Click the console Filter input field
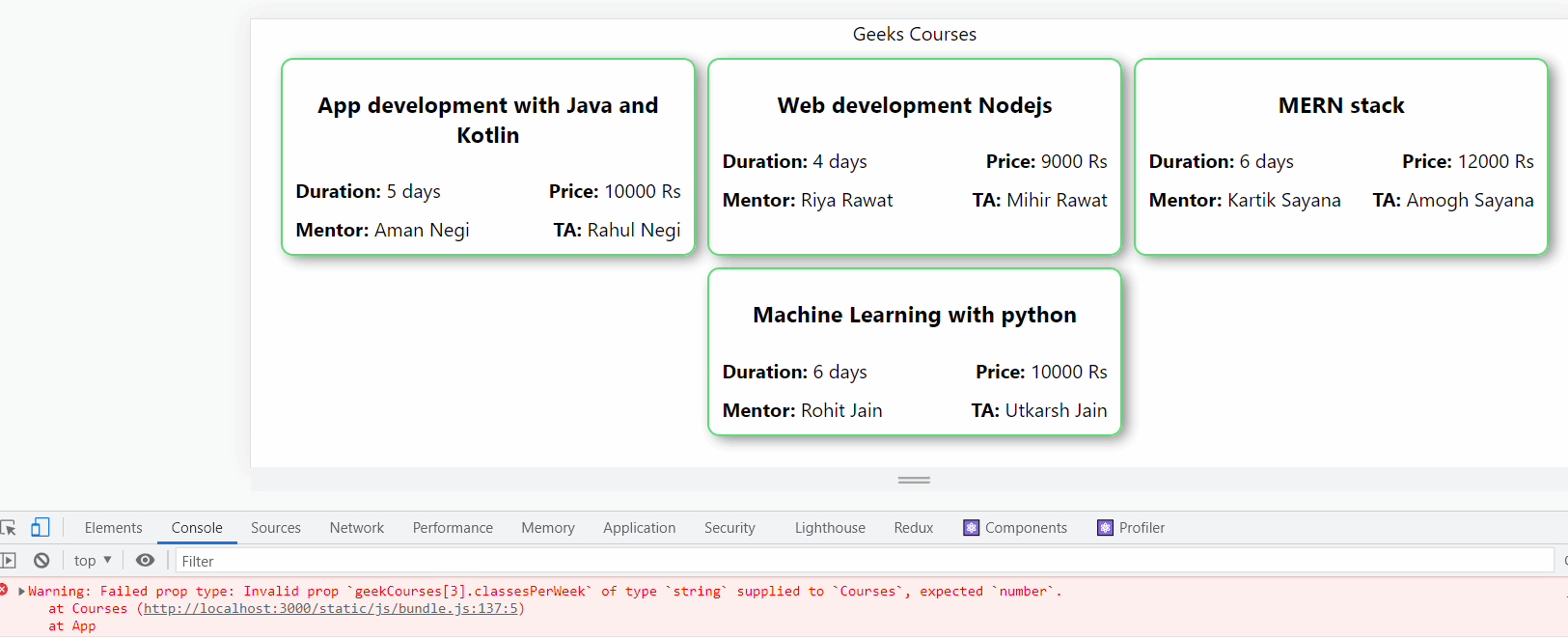The width and height of the screenshot is (1568, 638). click(859, 561)
